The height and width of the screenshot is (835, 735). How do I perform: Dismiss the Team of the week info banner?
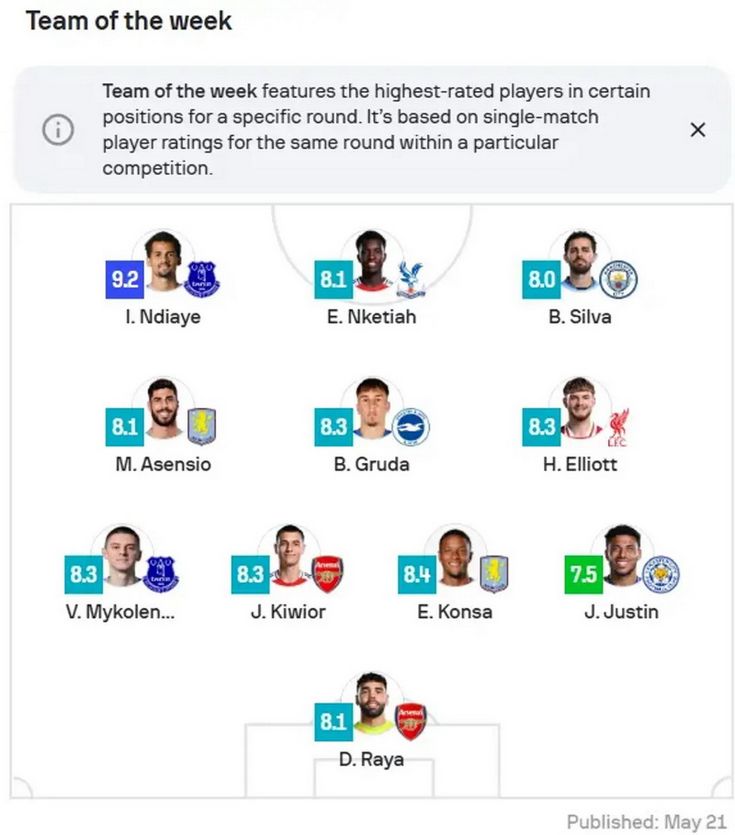(x=697, y=129)
